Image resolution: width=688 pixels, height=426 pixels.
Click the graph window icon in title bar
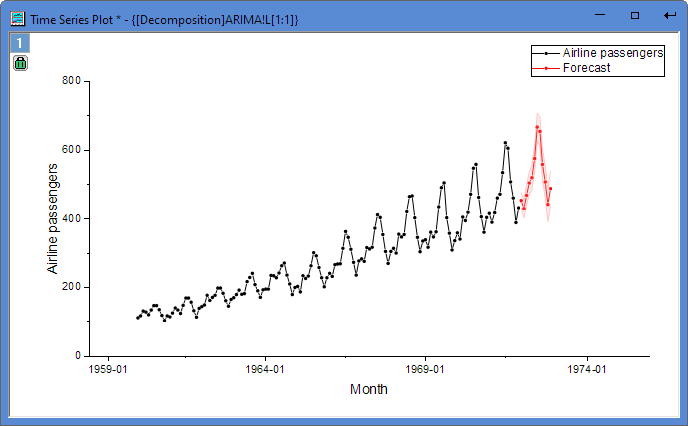[x=17, y=16]
